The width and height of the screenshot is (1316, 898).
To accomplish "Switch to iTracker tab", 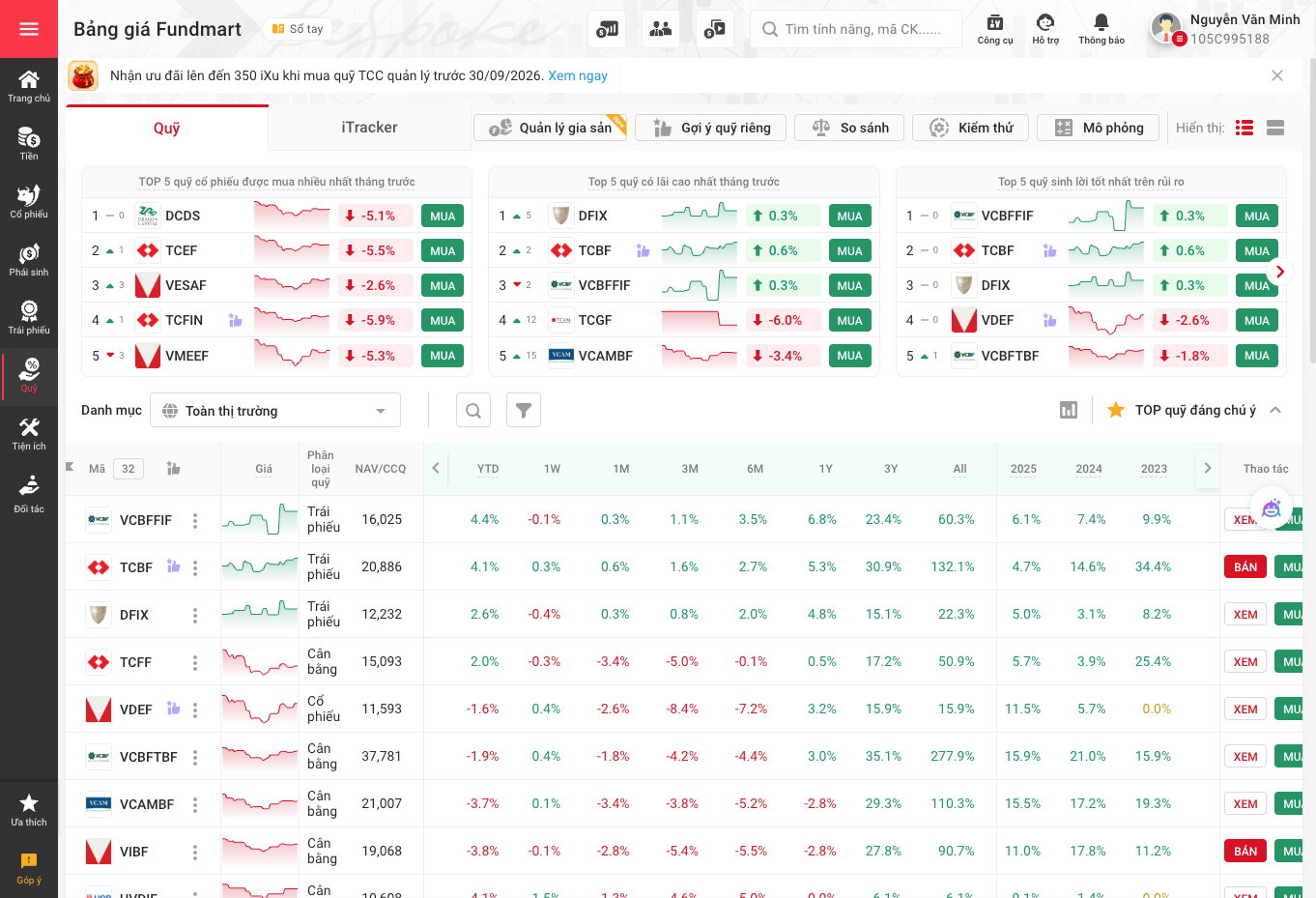I will (369, 128).
